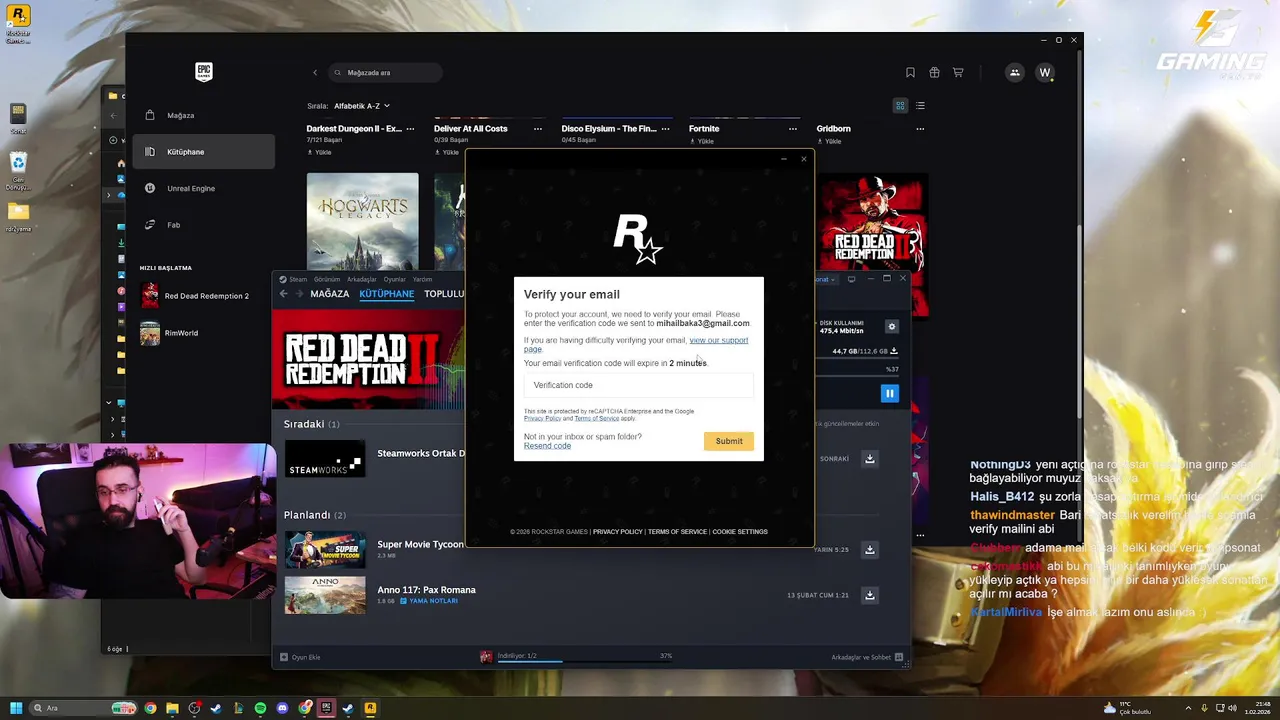Download Super Movie Tycoon now
The height and width of the screenshot is (720, 1280).
(870, 549)
